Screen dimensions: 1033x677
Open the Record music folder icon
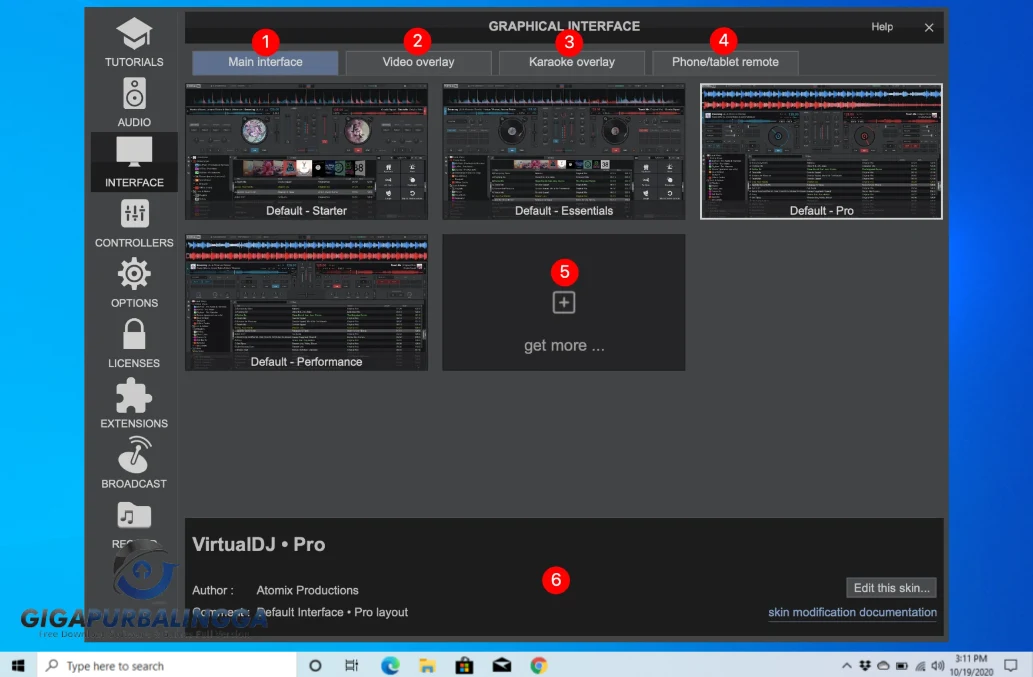(134, 516)
